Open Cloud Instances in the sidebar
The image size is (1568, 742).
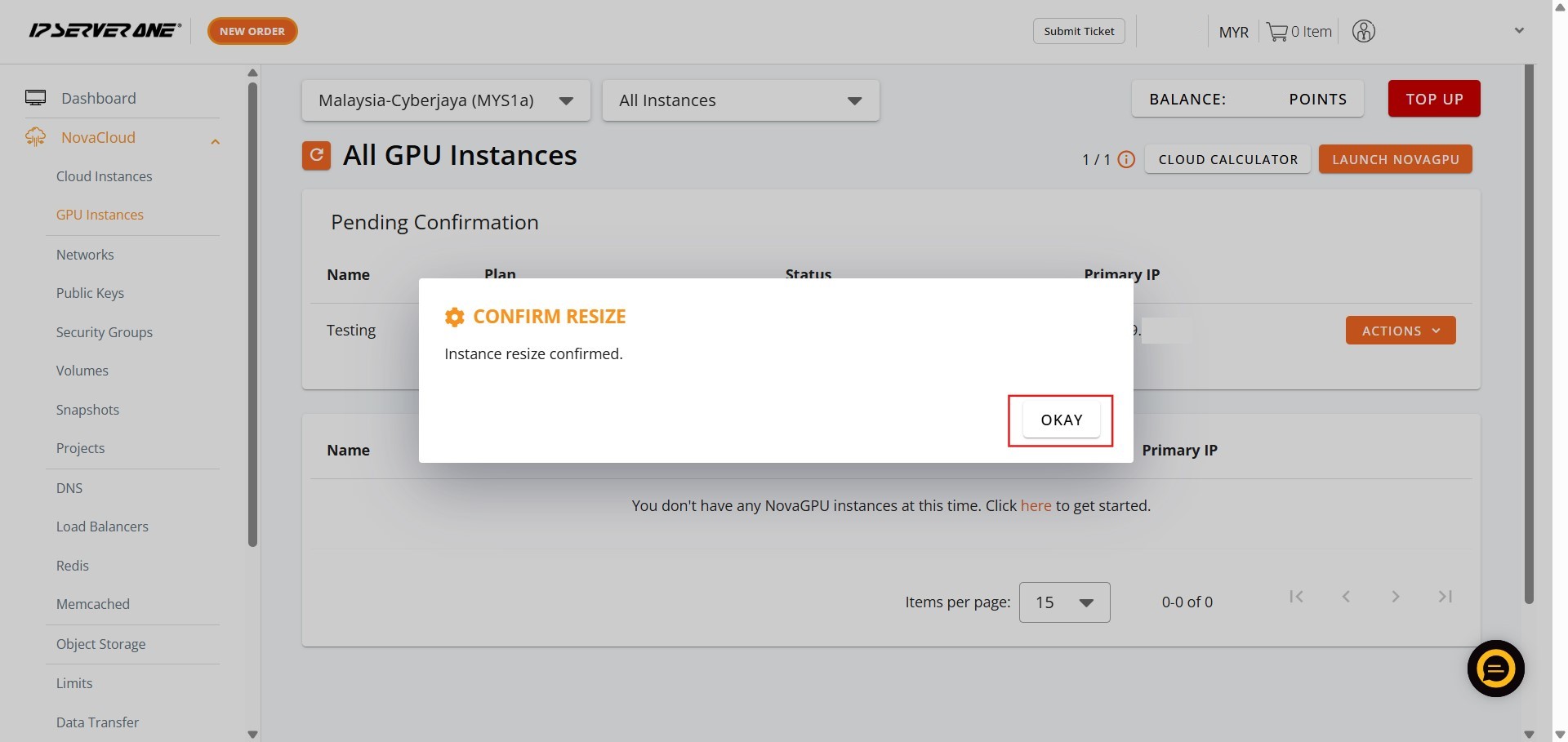[x=104, y=176]
